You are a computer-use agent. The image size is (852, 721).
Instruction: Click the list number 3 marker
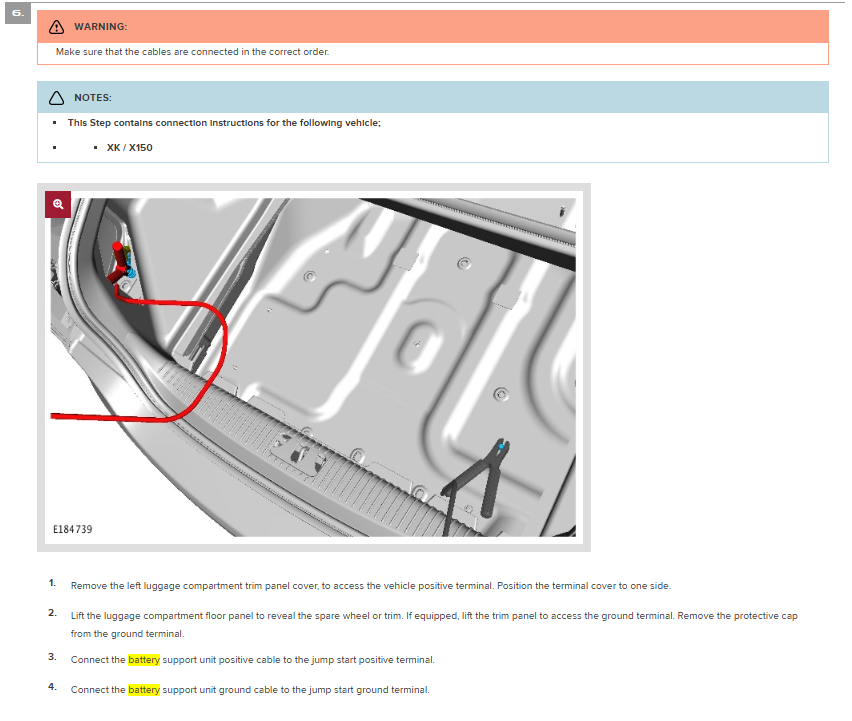click(x=52, y=658)
